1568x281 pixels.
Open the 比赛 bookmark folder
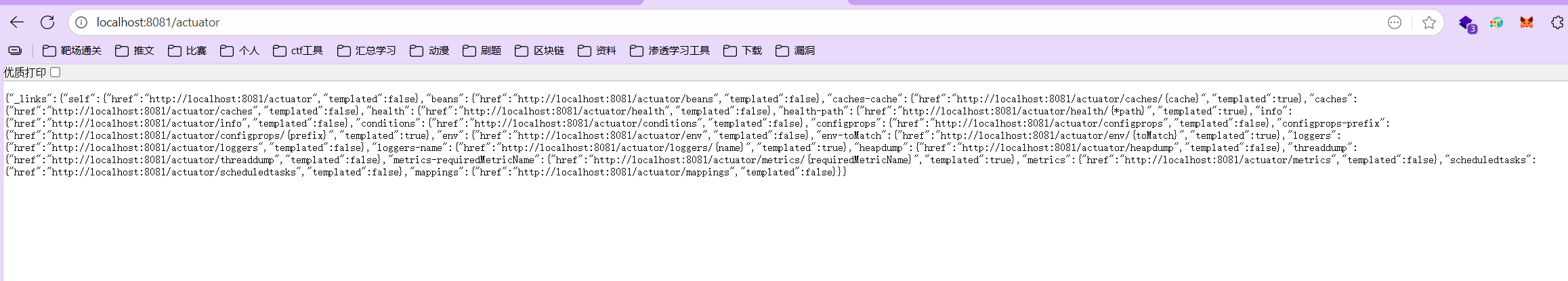187,51
